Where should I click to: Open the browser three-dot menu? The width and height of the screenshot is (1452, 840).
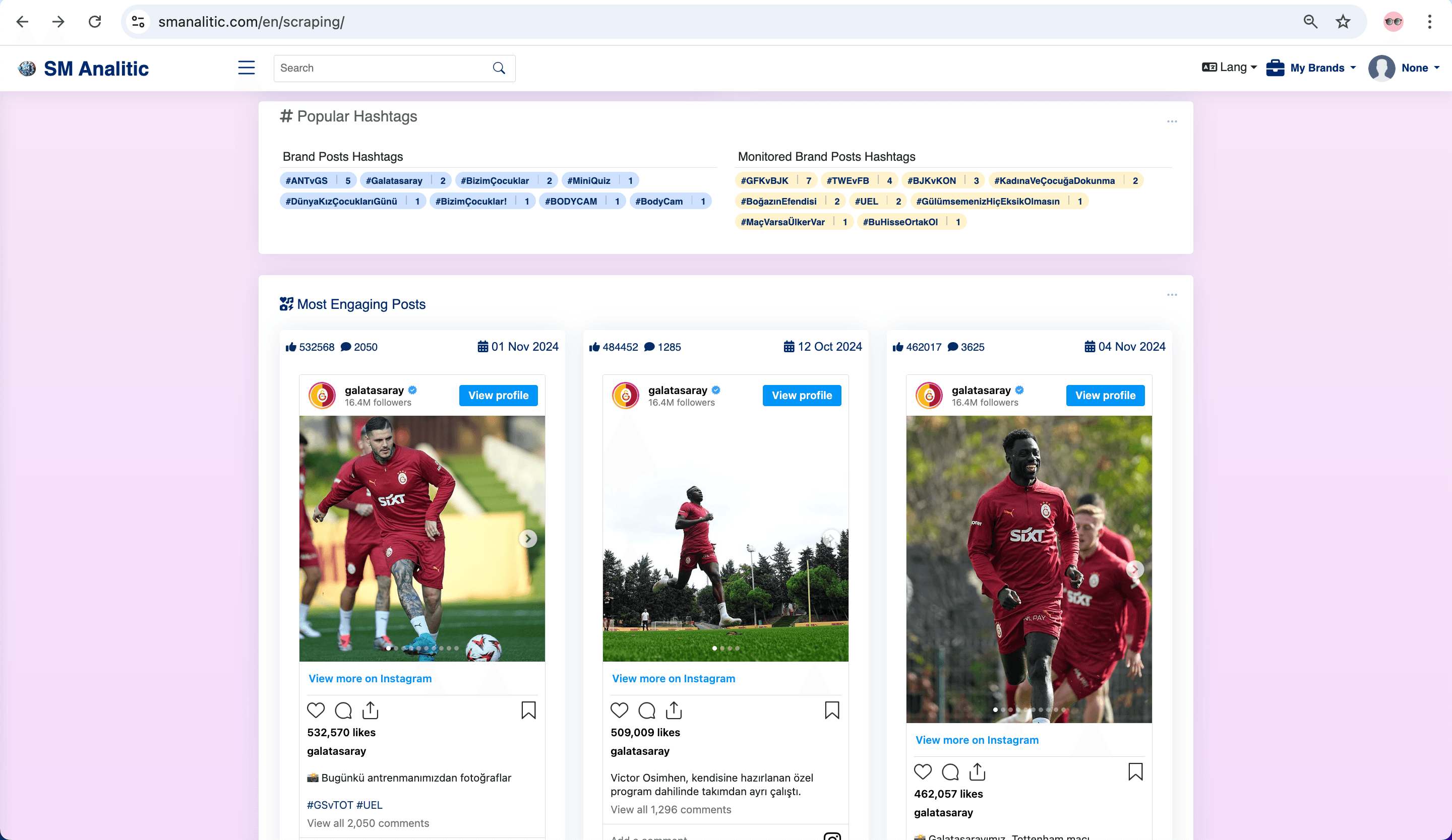(1429, 22)
